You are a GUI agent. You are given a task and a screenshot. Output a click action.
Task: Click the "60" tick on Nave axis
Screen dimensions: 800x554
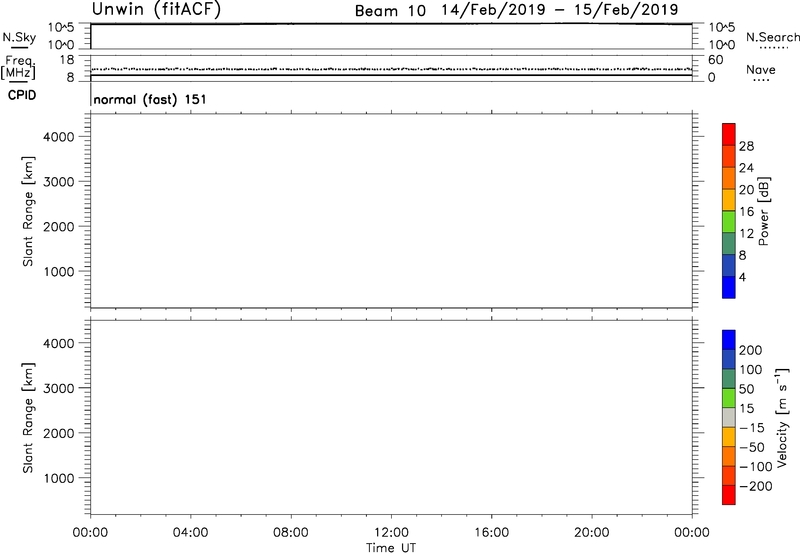715,60
